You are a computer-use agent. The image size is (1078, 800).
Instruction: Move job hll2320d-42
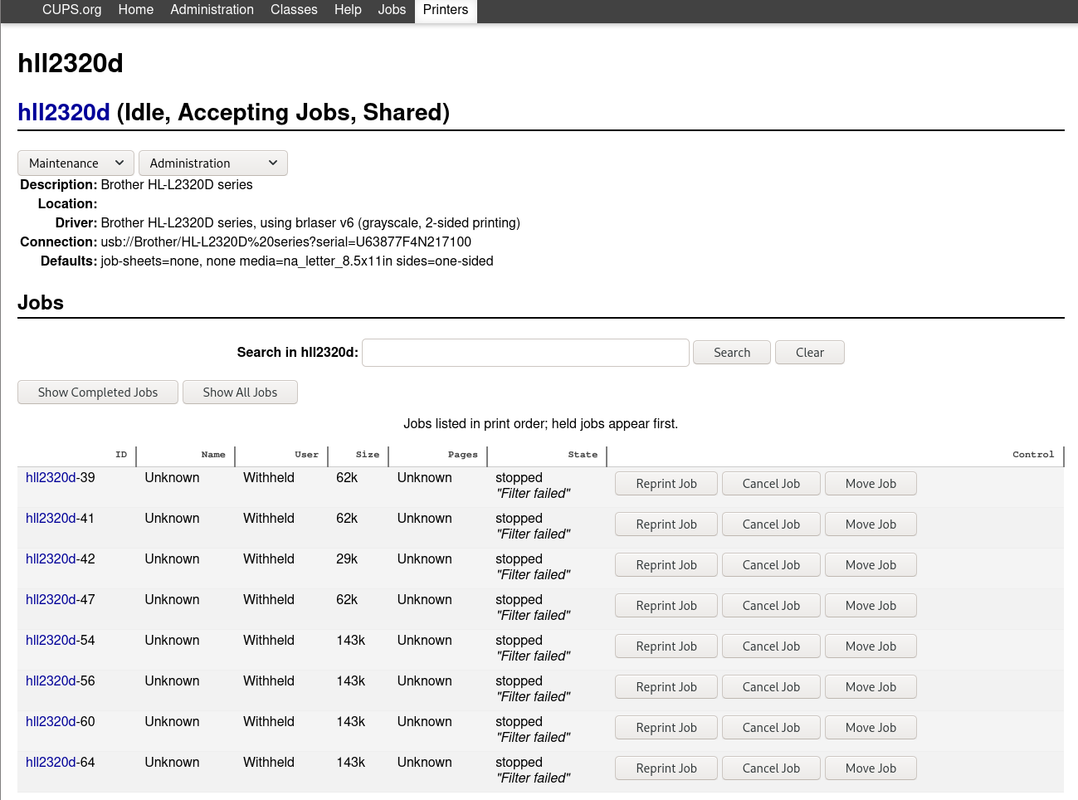tap(870, 565)
